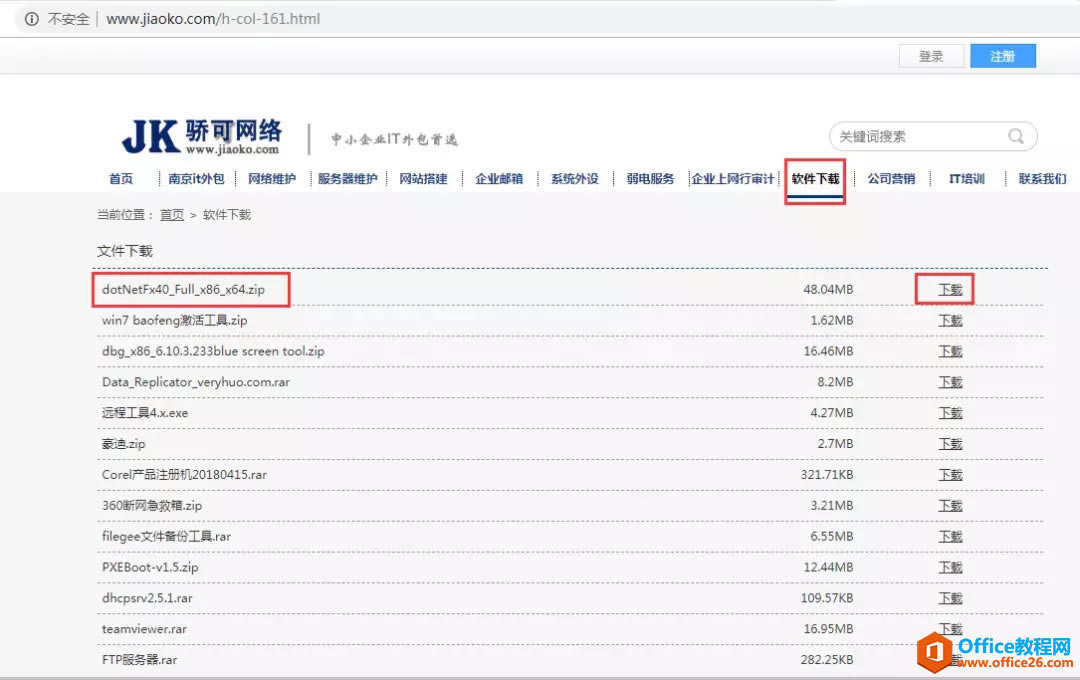Click file name FTP服务器.rar

coord(139,660)
